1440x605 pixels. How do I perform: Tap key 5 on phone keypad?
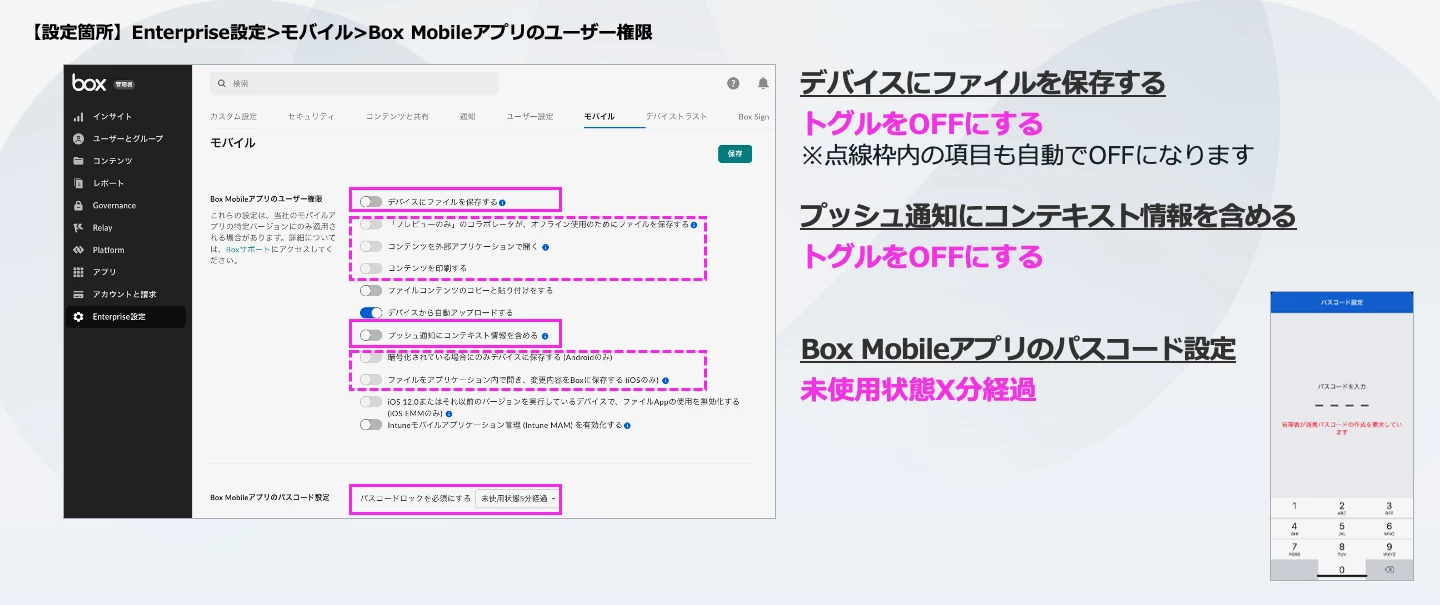coord(1341,528)
